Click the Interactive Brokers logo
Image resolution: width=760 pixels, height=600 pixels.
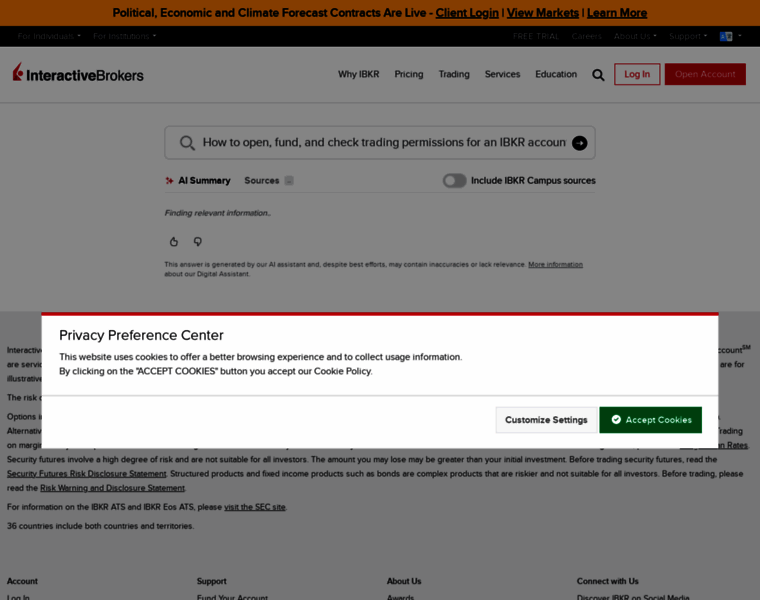(x=78, y=73)
